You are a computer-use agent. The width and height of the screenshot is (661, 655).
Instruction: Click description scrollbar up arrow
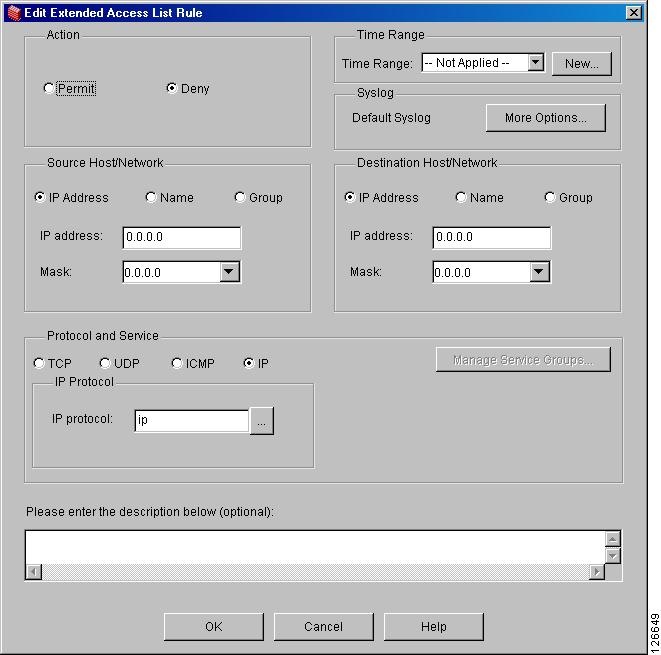613,539
